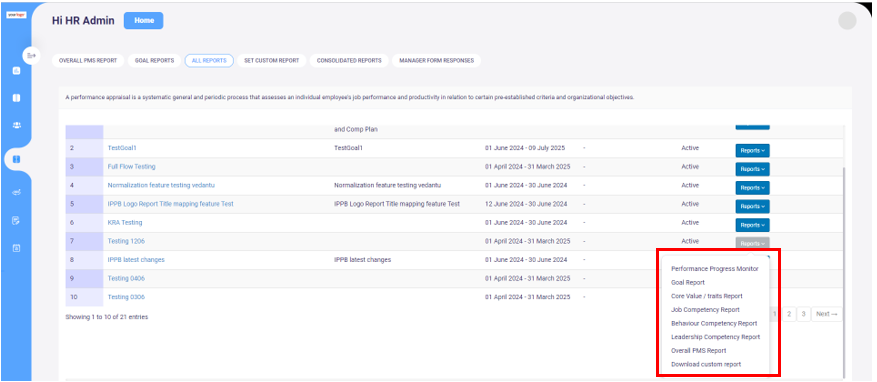Open the document edit icon in sidebar
This screenshot has height=382, width=877.
(x=16, y=220)
